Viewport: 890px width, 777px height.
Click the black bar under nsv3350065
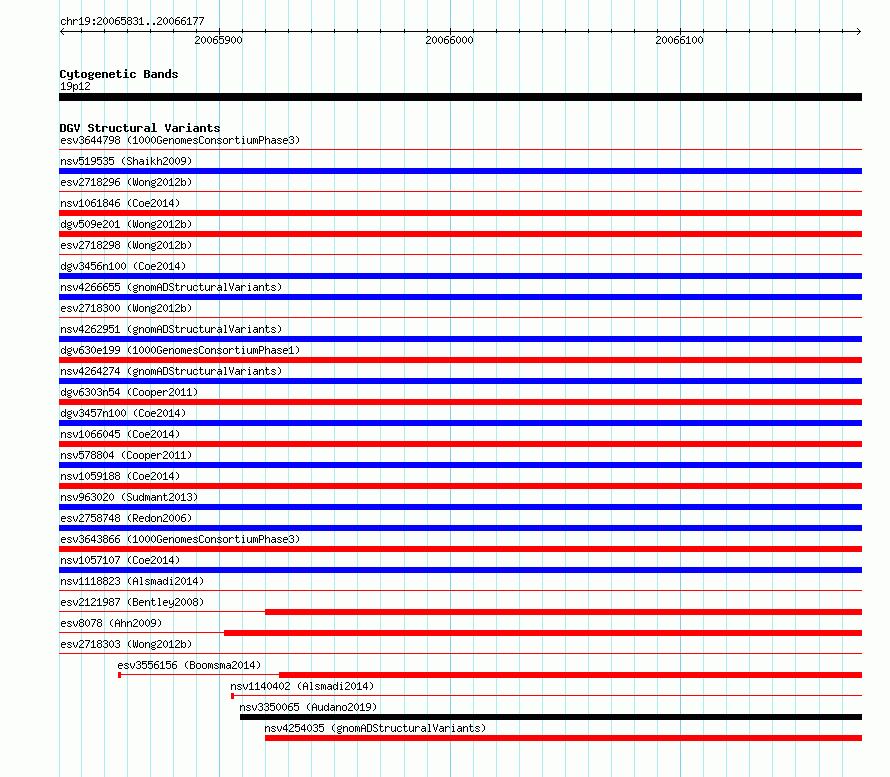[551, 717]
